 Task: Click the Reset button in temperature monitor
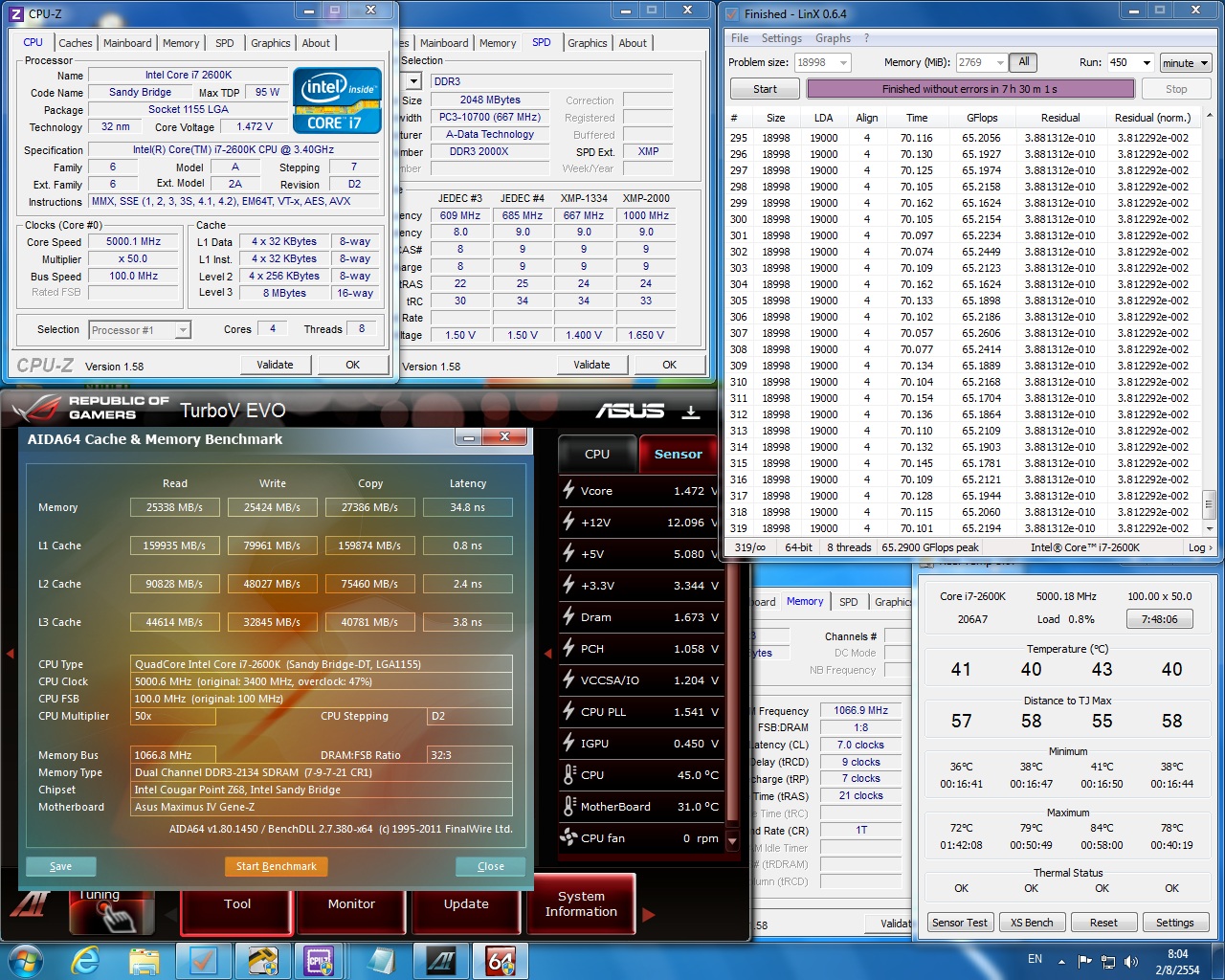coord(1103,923)
